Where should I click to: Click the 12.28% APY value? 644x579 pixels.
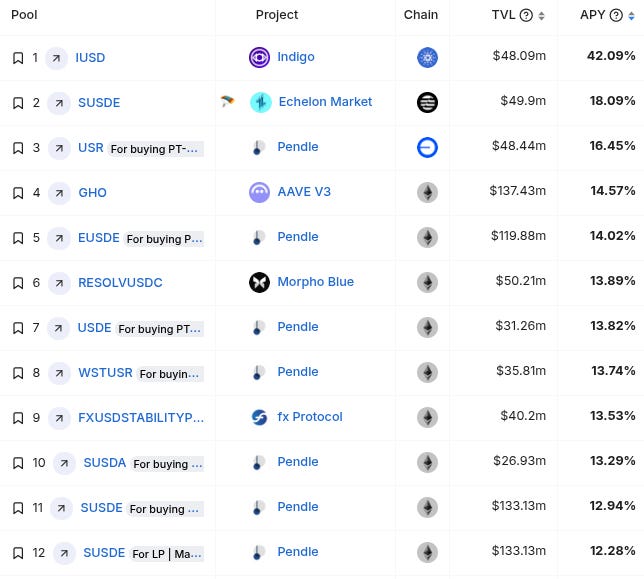click(x=613, y=551)
